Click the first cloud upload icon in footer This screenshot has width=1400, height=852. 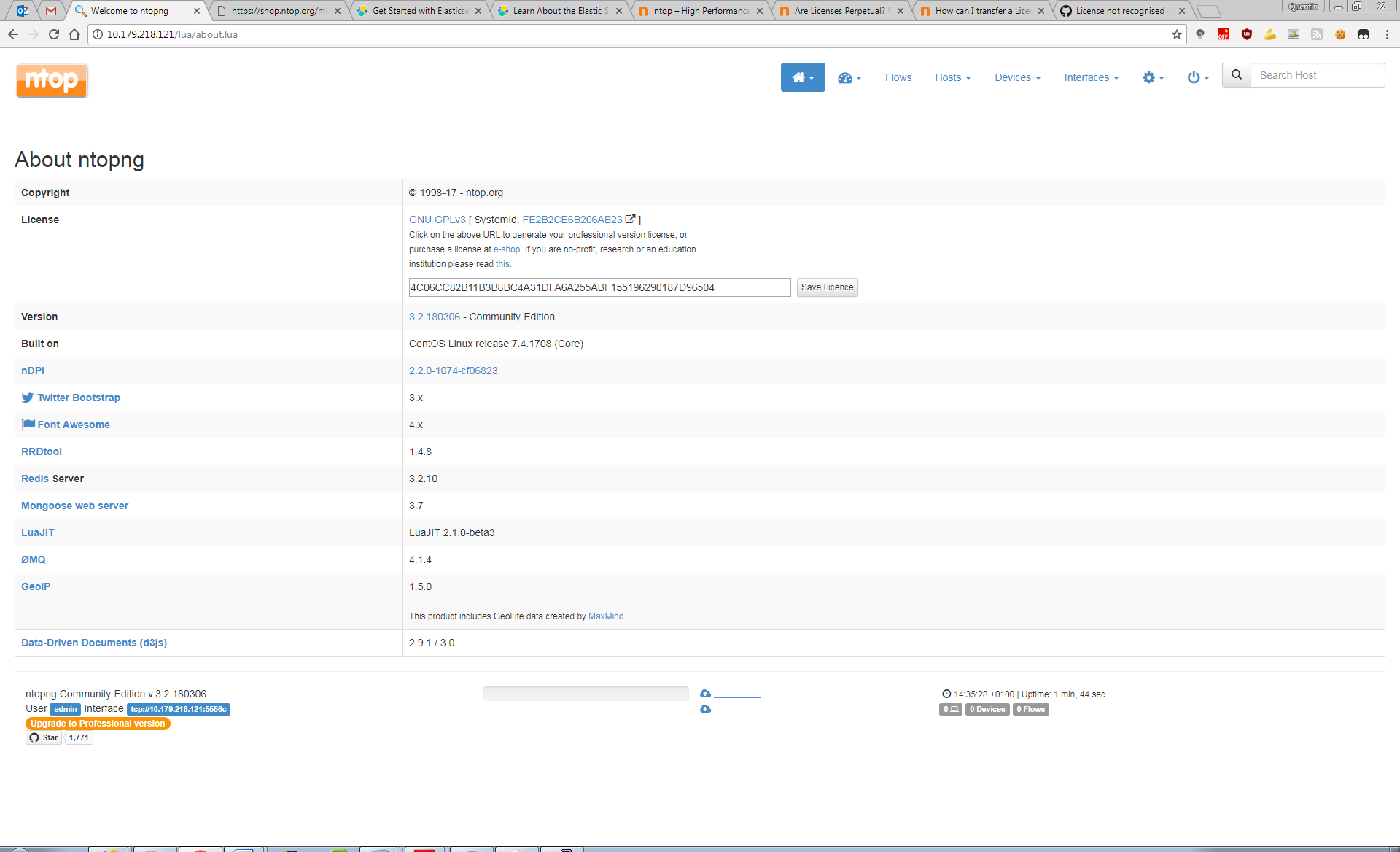pyautogui.click(x=704, y=694)
